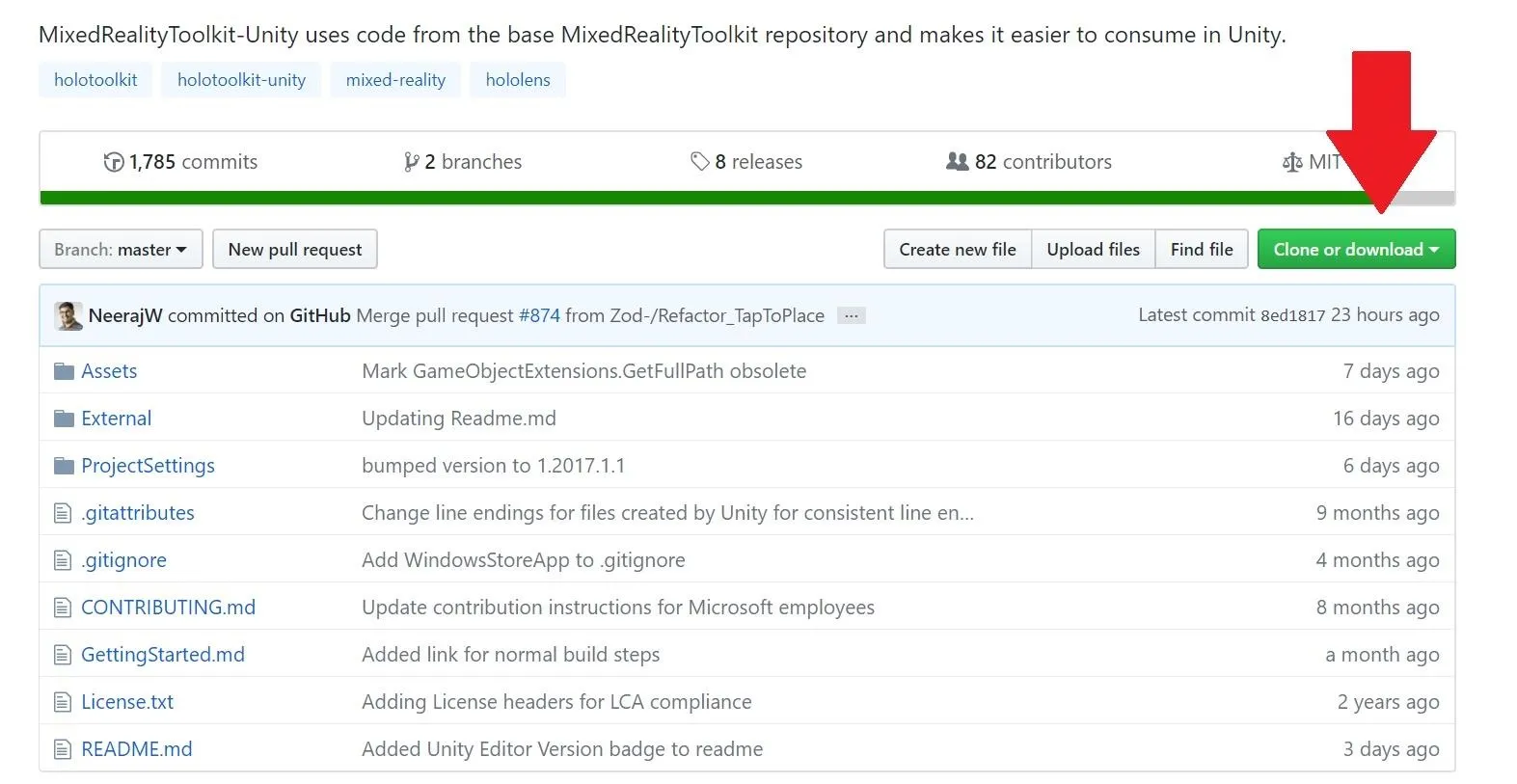Click the New pull request button
The width and height of the screenshot is (1517, 784).
click(x=295, y=249)
